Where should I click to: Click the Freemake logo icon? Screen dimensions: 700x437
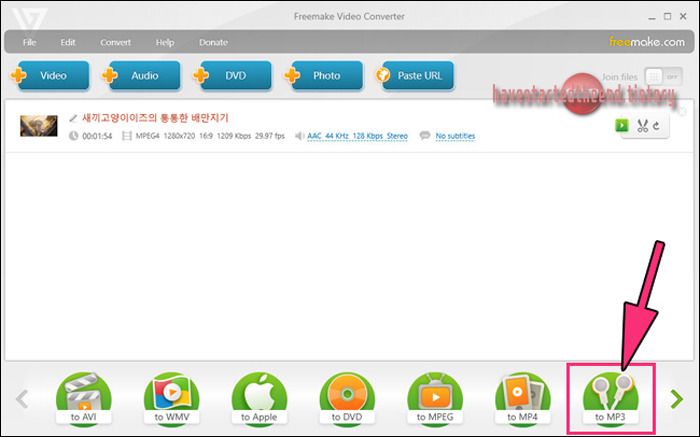[29, 19]
